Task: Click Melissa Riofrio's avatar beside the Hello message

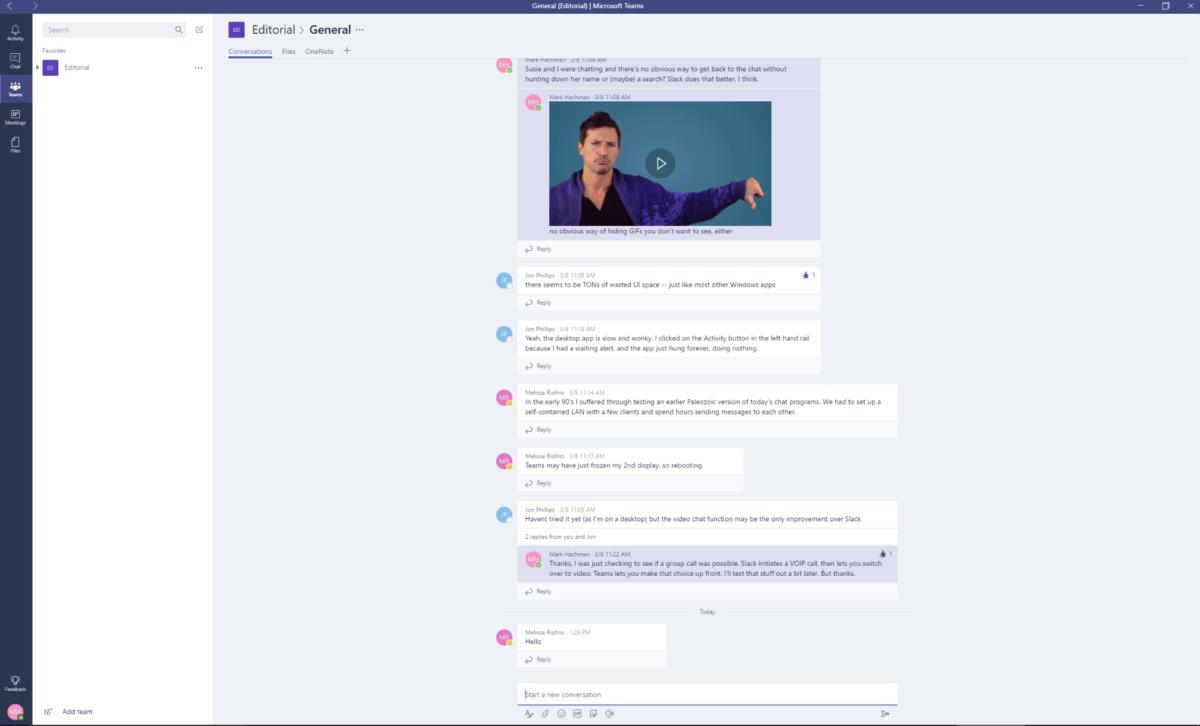Action: [504, 638]
